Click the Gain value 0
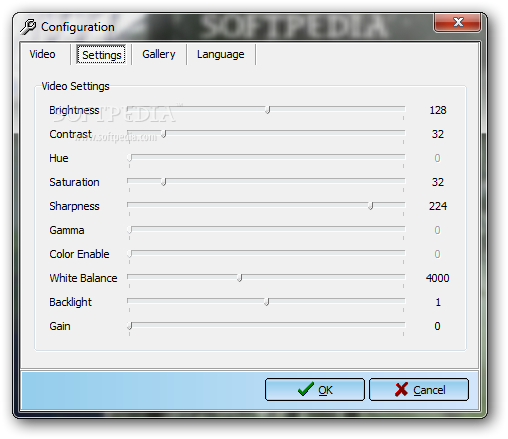508x439 pixels. 437,326
